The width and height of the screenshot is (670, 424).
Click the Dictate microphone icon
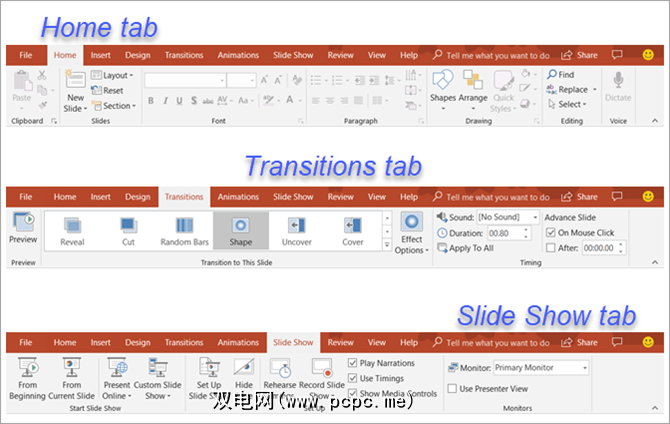click(618, 80)
